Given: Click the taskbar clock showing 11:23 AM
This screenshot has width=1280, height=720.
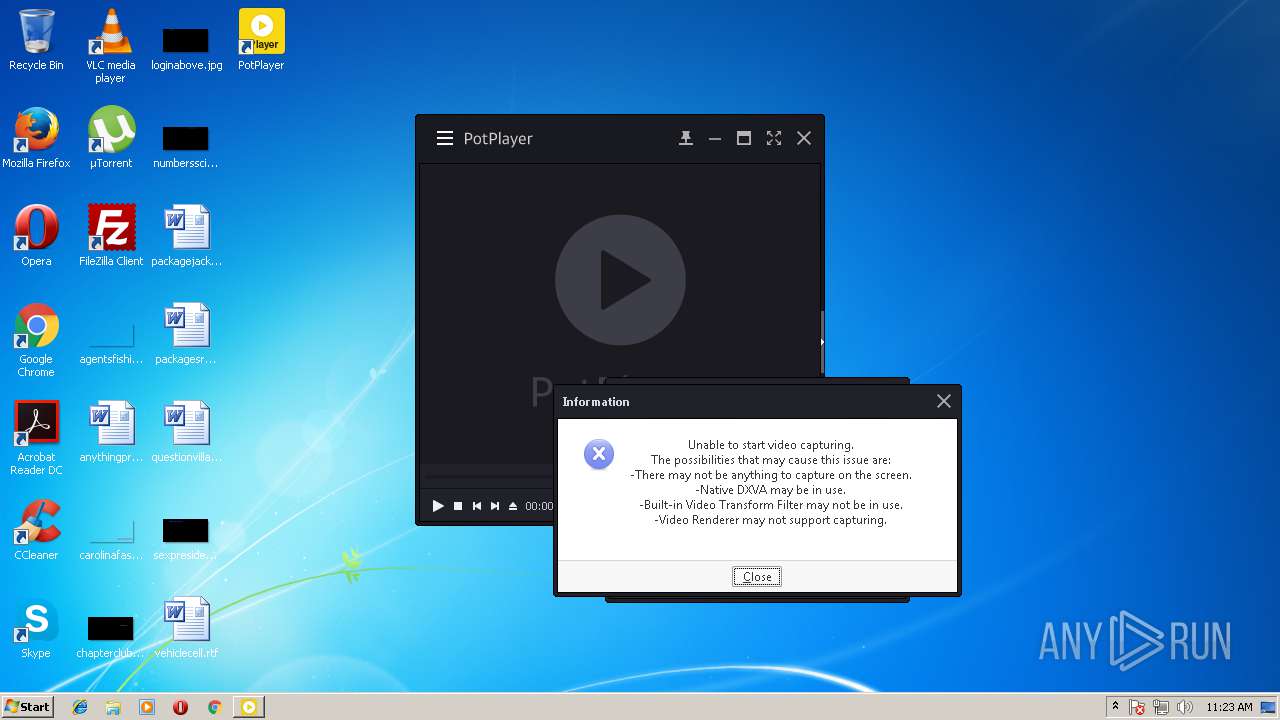Looking at the screenshot, I should [1229, 707].
